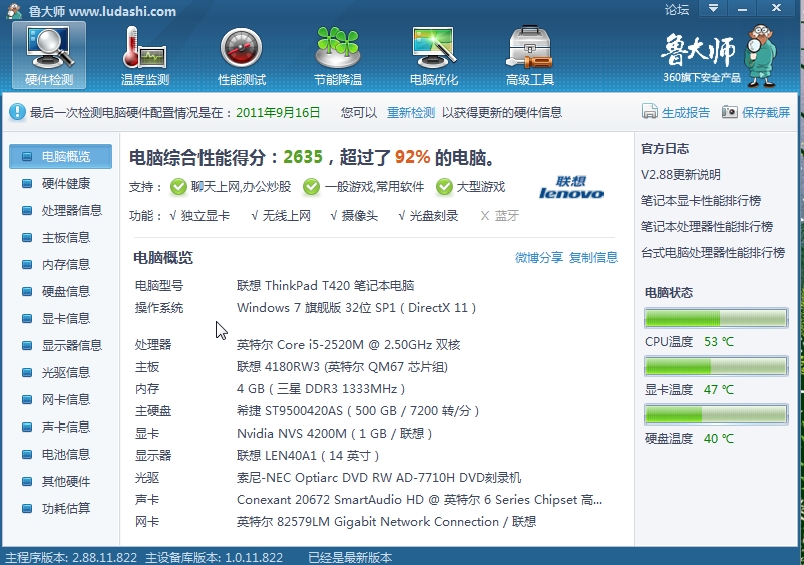The height and width of the screenshot is (565, 804).
Task: Click the 独立显卡 feature label
Action: point(205,216)
